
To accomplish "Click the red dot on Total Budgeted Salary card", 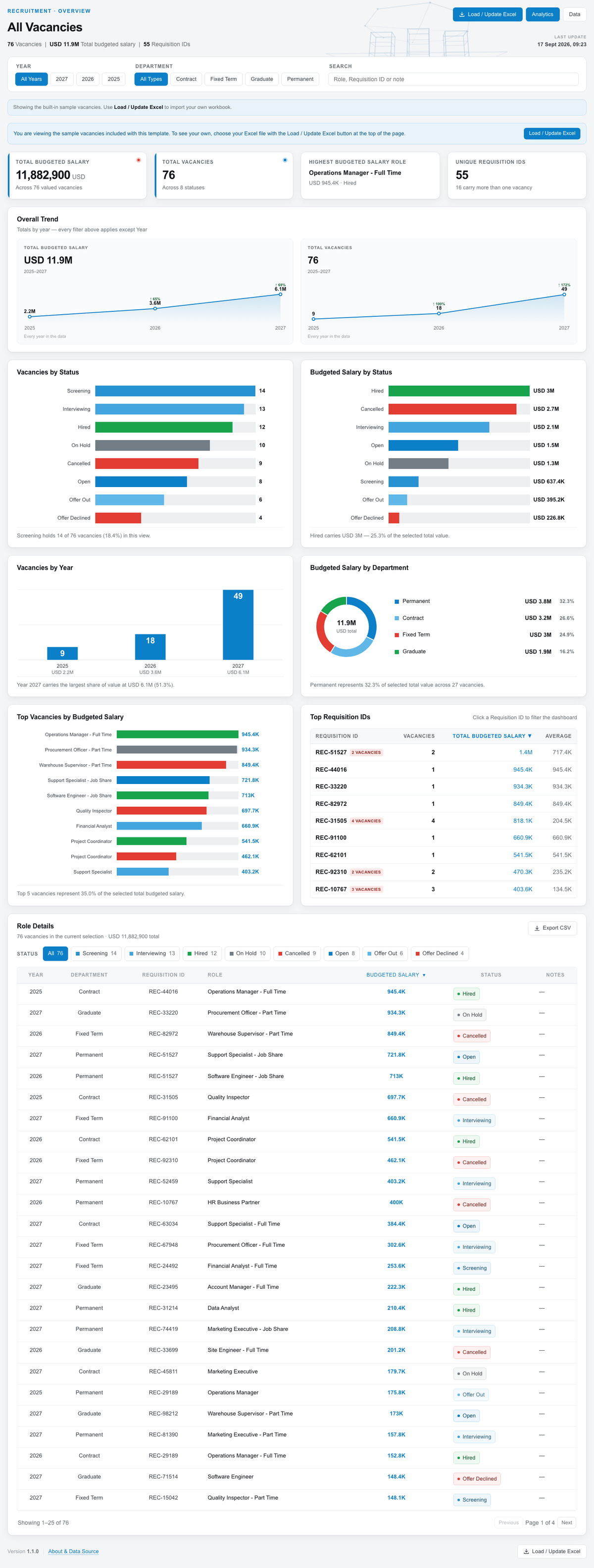I will point(138,160).
